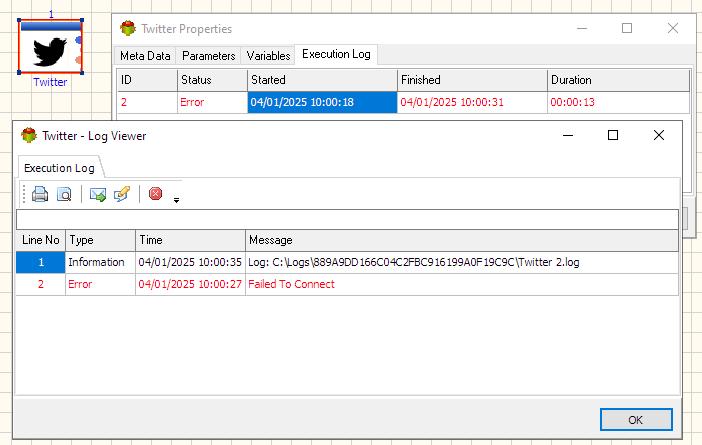Viewport: 702px width, 445px height.
Task: Switch to the Variables tab
Action: (x=268, y=56)
